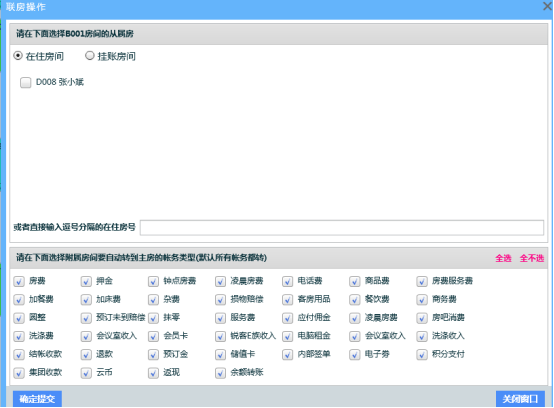
Task: Click the 关闭窗口 button
Action: (x=520, y=399)
